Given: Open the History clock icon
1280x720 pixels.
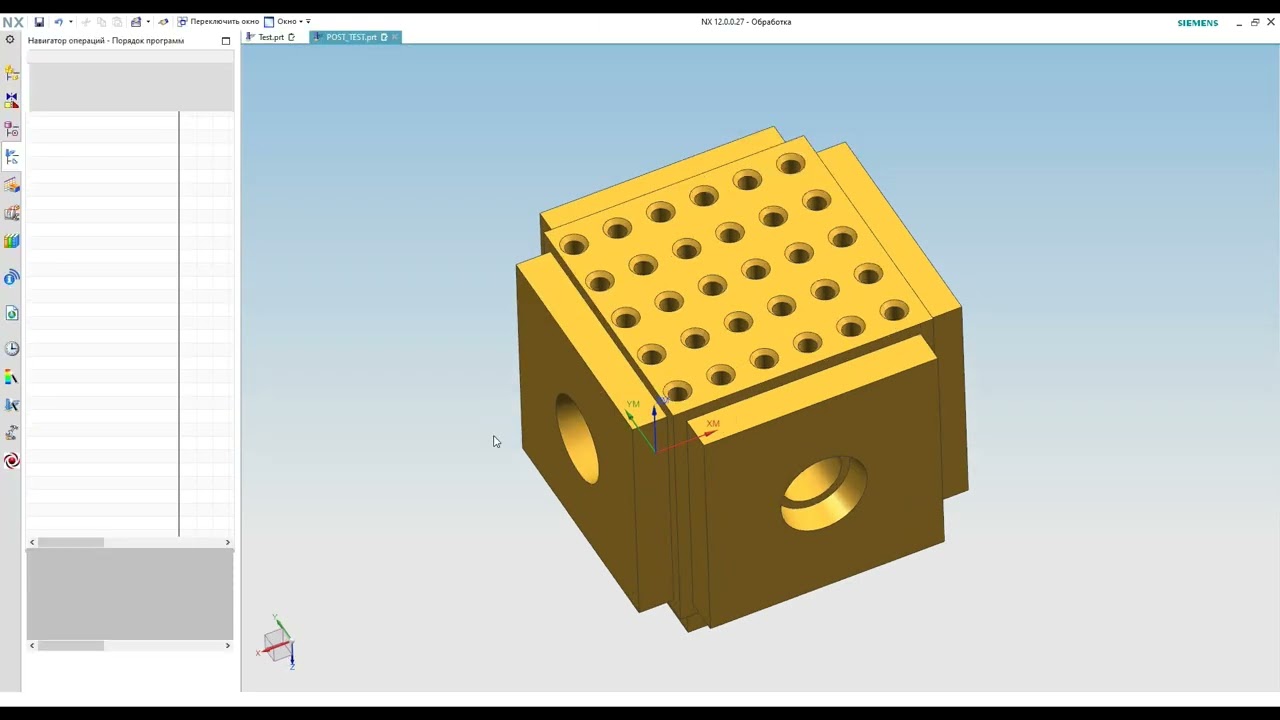Looking at the screenshot, I should (x=12, y=348).
